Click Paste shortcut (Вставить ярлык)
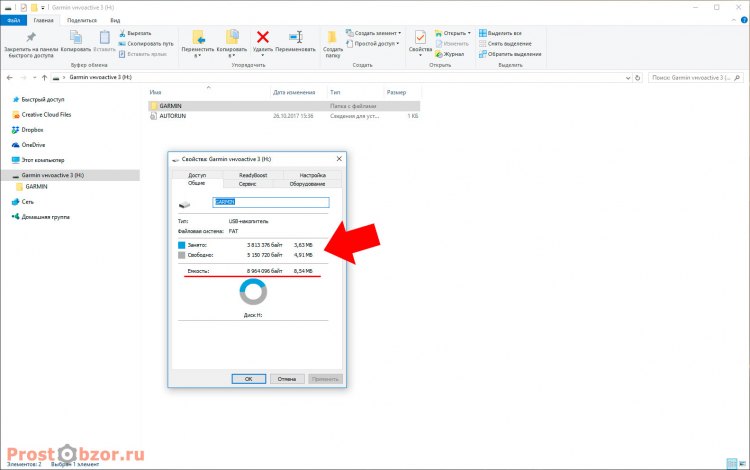The width and height of the screenshot is (750, 470). [x=143, y=54]
